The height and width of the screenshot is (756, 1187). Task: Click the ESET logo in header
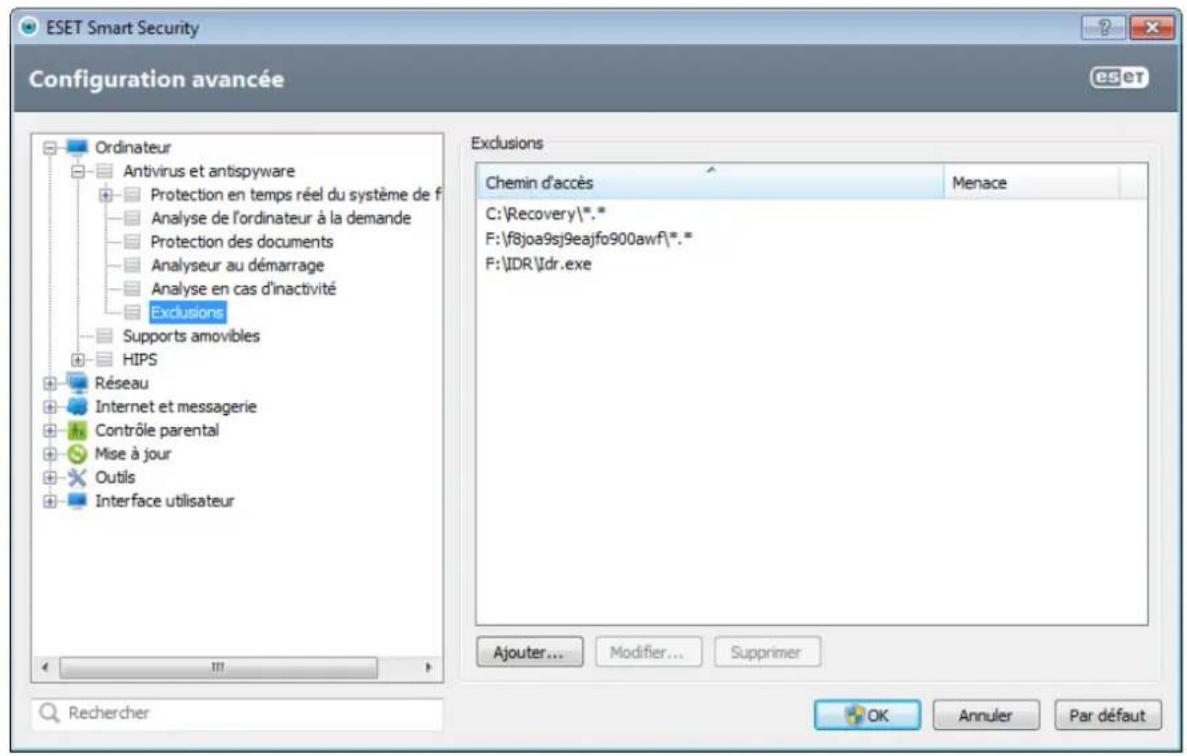tap(1120, 77)
